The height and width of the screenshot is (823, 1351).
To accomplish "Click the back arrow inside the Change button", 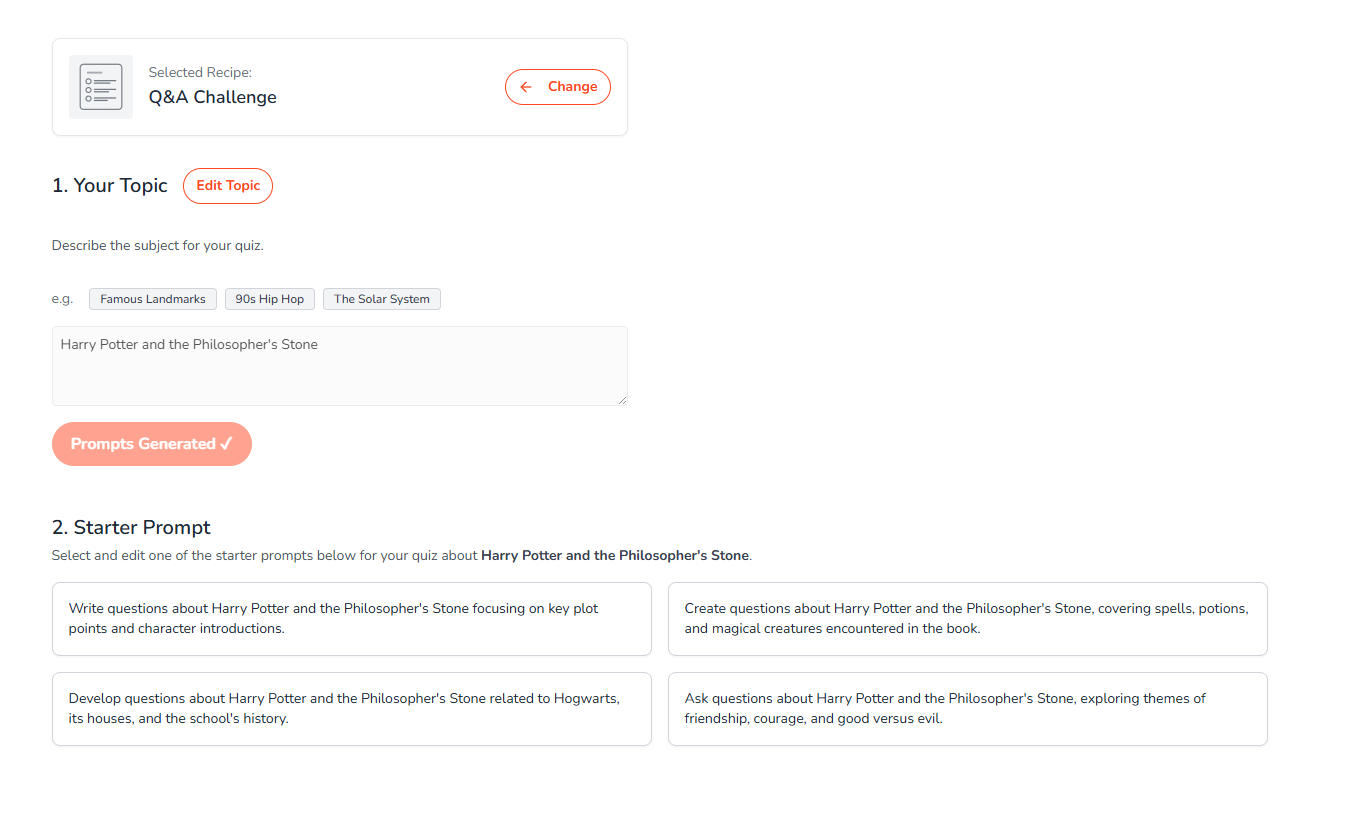I will click(526, 87).
